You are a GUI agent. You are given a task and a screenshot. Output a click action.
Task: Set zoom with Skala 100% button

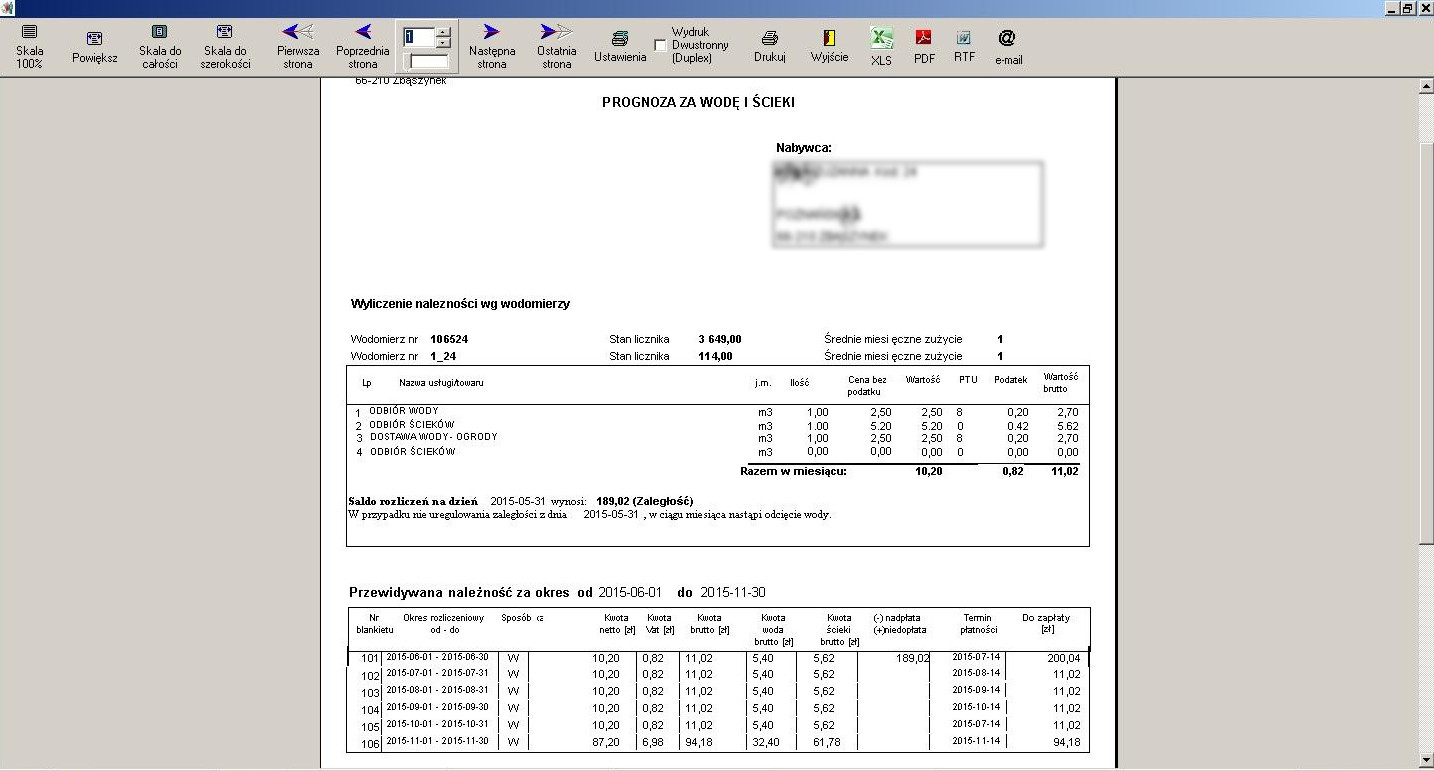pyautogui.click(x=29, y=47)
